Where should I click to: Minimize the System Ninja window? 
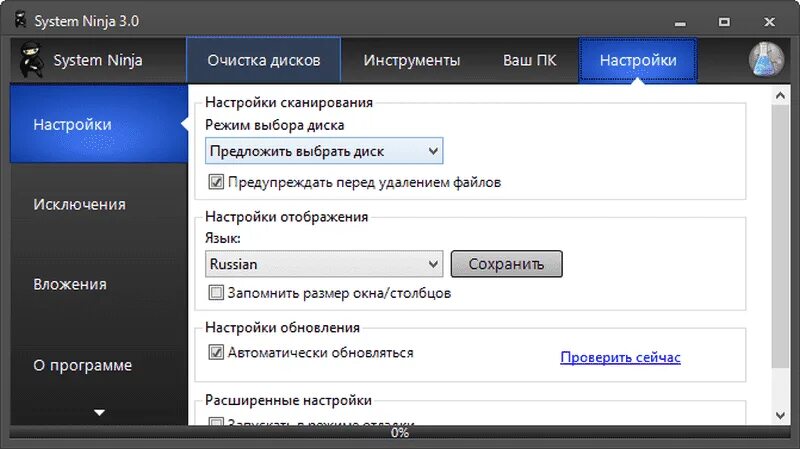[x=680, y=22]
